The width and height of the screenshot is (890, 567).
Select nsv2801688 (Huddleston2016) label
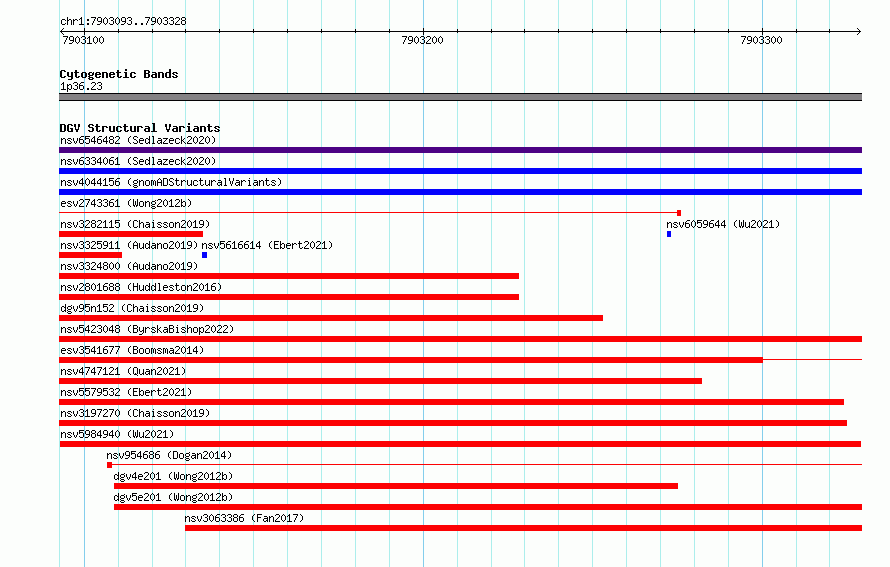point(141,287)
